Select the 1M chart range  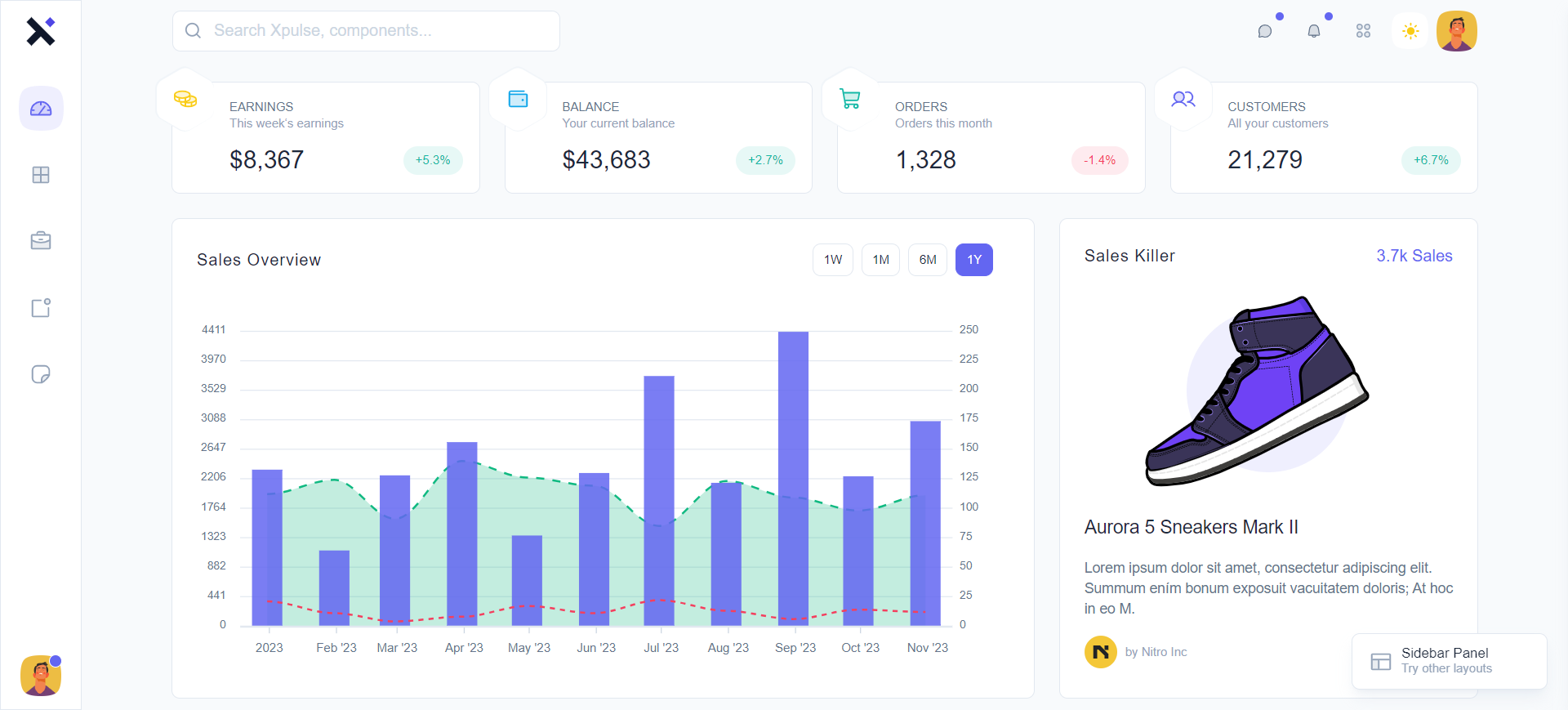pyautogui.click(x=880, y=260)
